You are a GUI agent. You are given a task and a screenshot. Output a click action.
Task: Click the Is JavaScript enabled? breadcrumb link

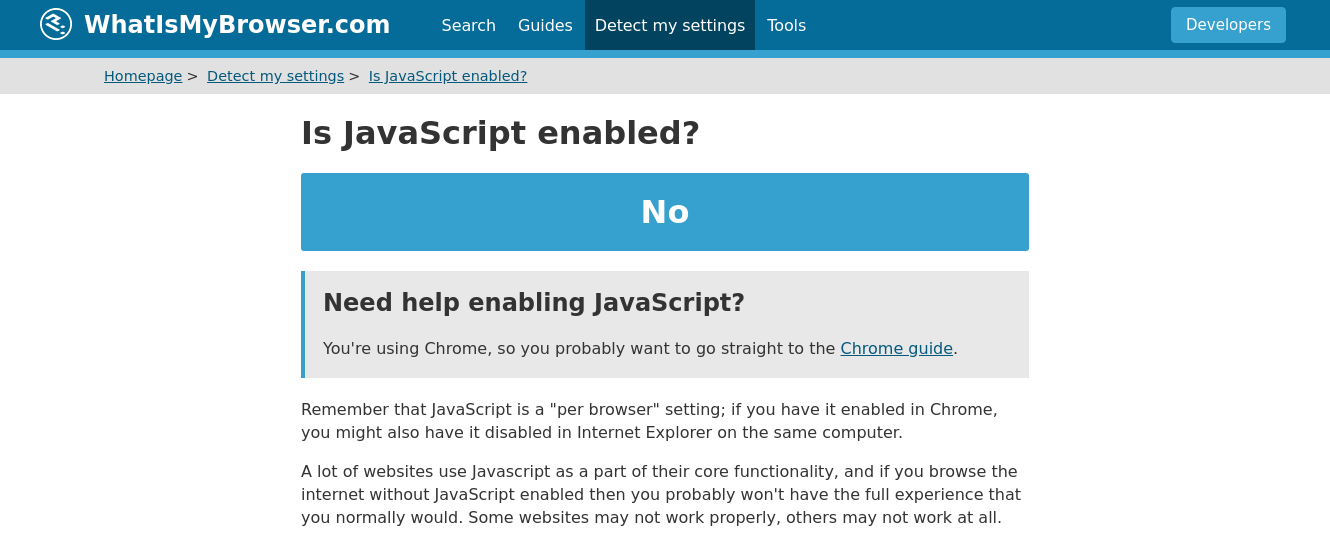tap(447, 76)
